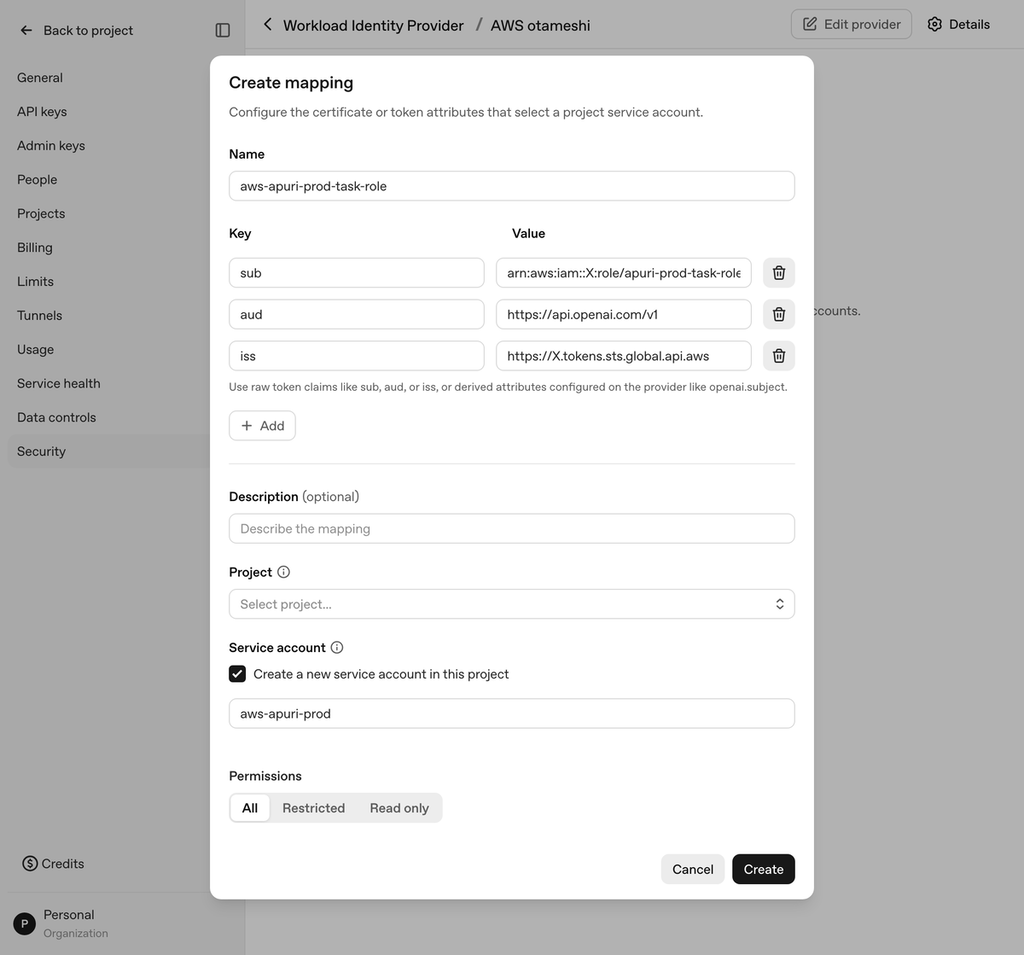The width and height of the screenshot is (1024, 955).
Task: Click the back chevron beside Workload Identity Provider
Action: (267, 25)
